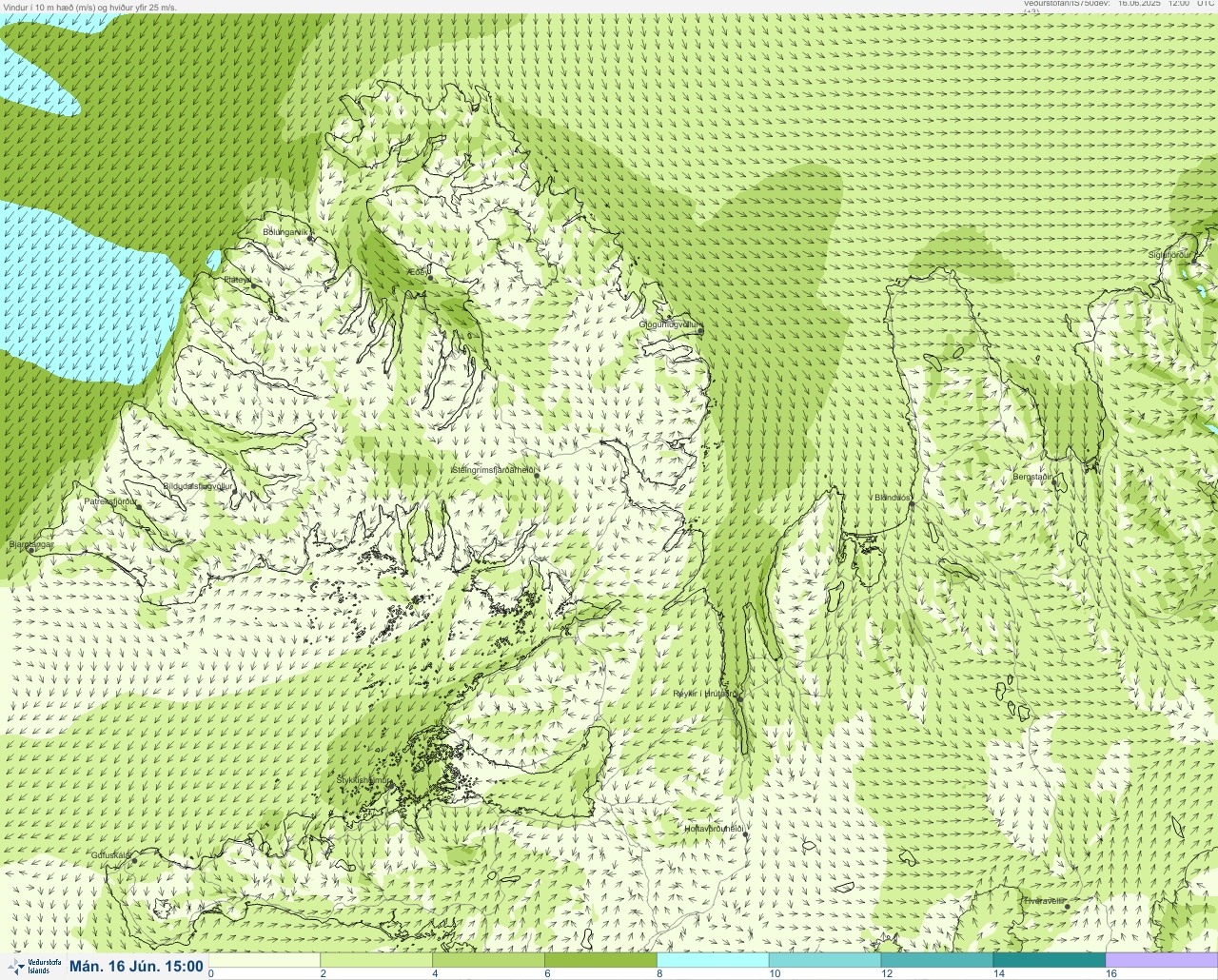Viewport: 1218px width, 980px height.
Task: Click the 'Gjögurflugvöllur' place label
Action: point(670,324)
